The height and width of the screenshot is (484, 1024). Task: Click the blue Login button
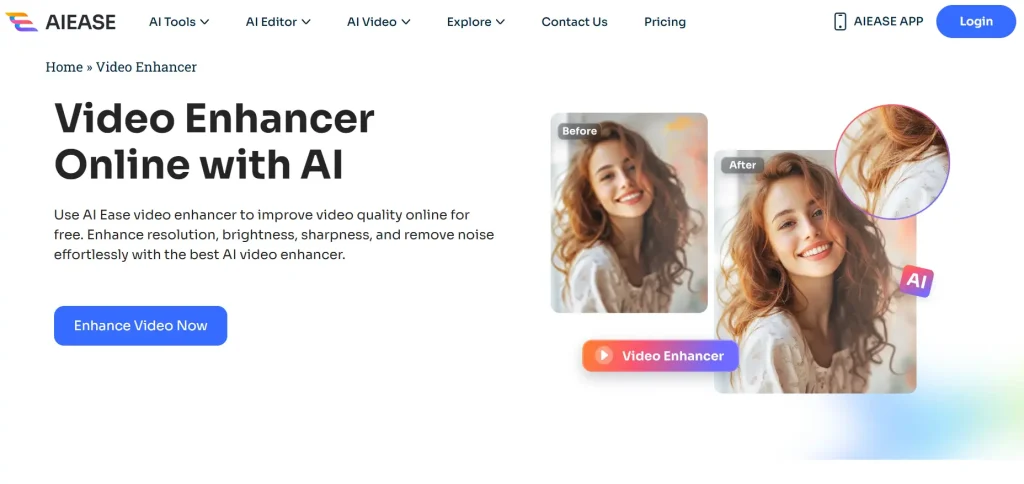coord(975,21)
